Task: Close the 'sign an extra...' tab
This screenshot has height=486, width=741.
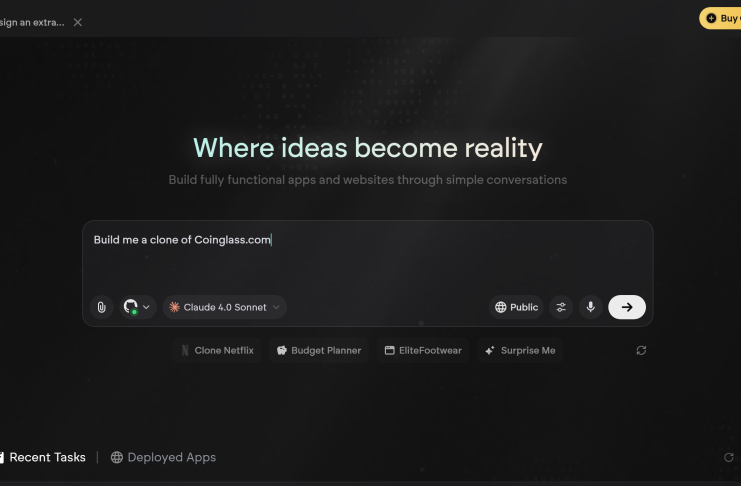Action: (x=78, y=22)
